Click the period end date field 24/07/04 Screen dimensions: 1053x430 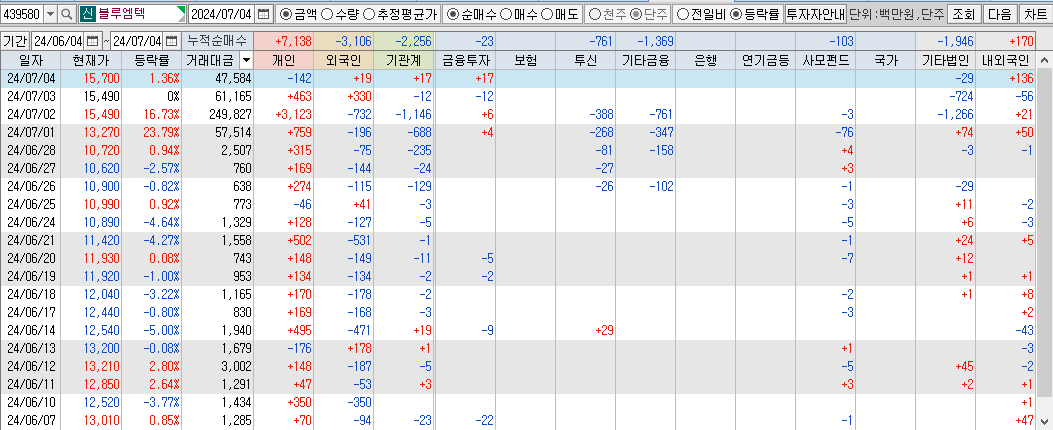click(138, 40)
